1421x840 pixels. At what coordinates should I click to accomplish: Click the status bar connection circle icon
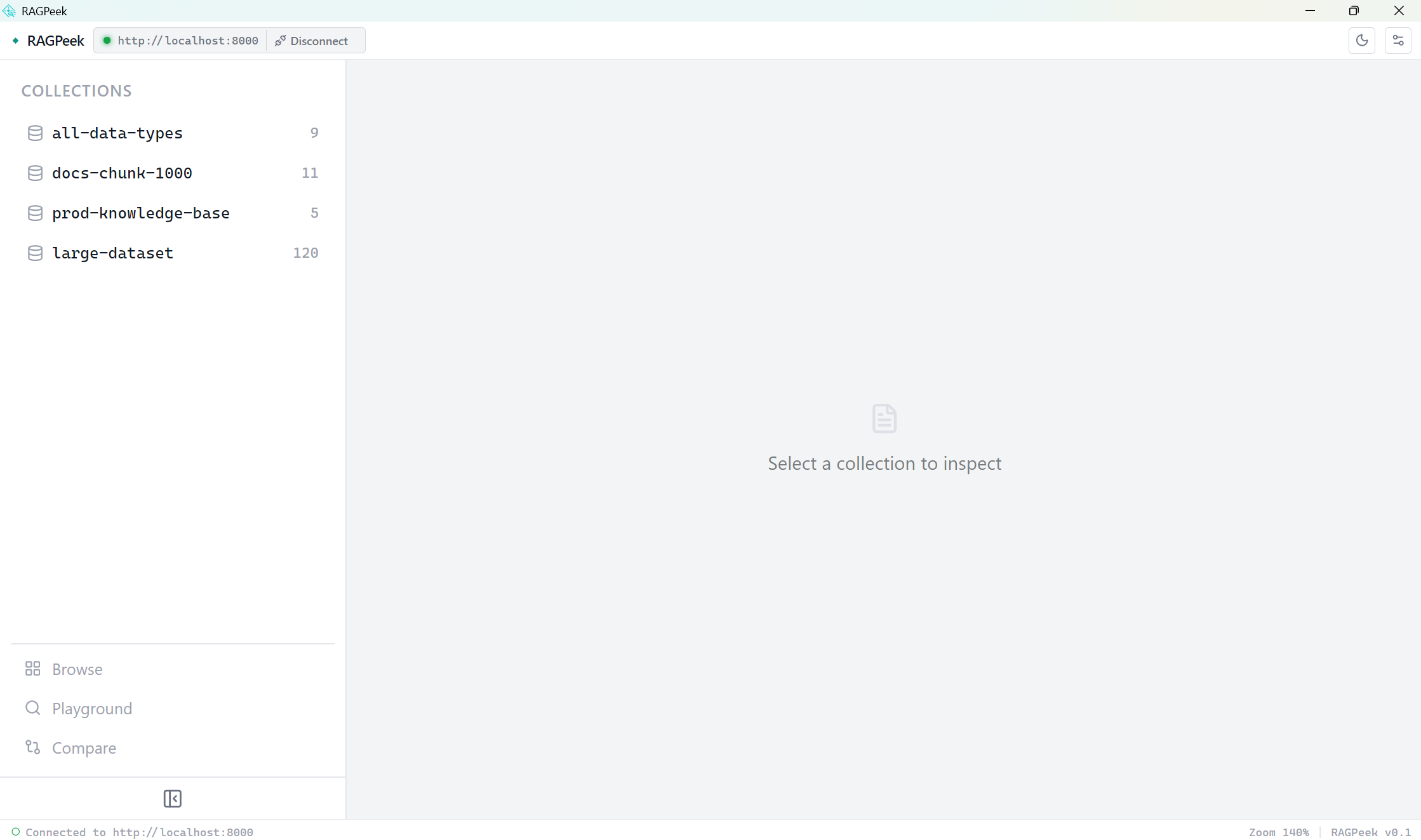click(x=16, y=832)
